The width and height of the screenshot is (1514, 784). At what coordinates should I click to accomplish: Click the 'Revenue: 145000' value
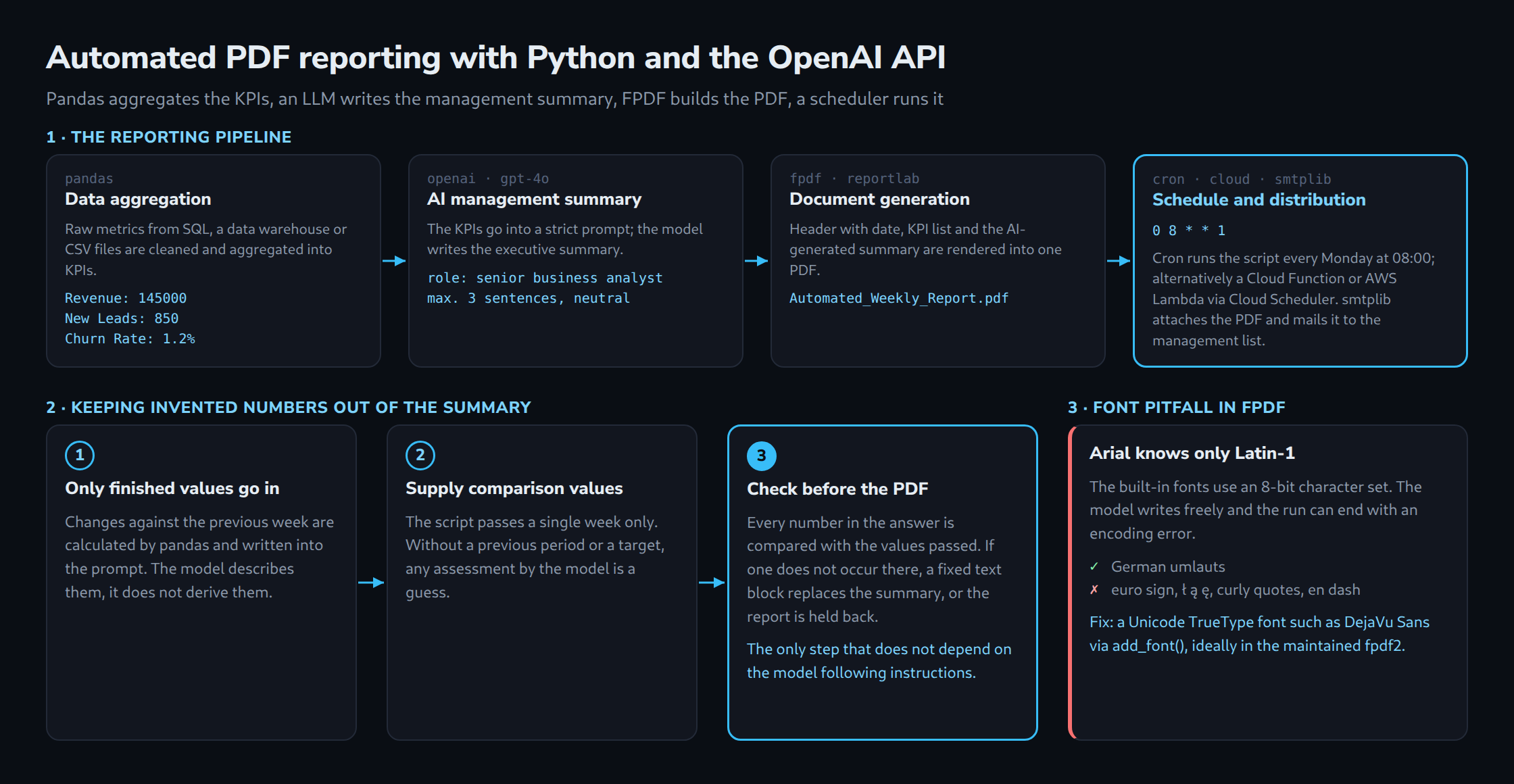tap(126, 298)
